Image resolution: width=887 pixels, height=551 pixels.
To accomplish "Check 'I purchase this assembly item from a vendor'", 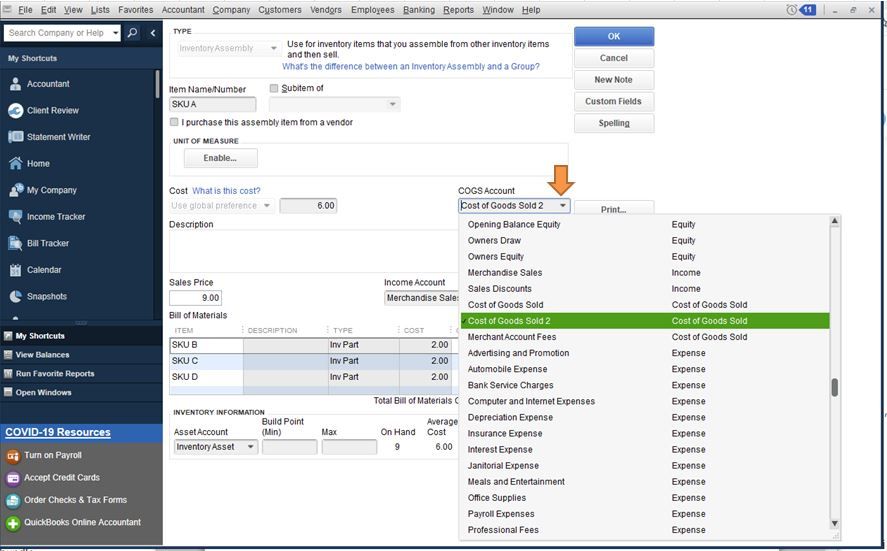I will (174, 122).
